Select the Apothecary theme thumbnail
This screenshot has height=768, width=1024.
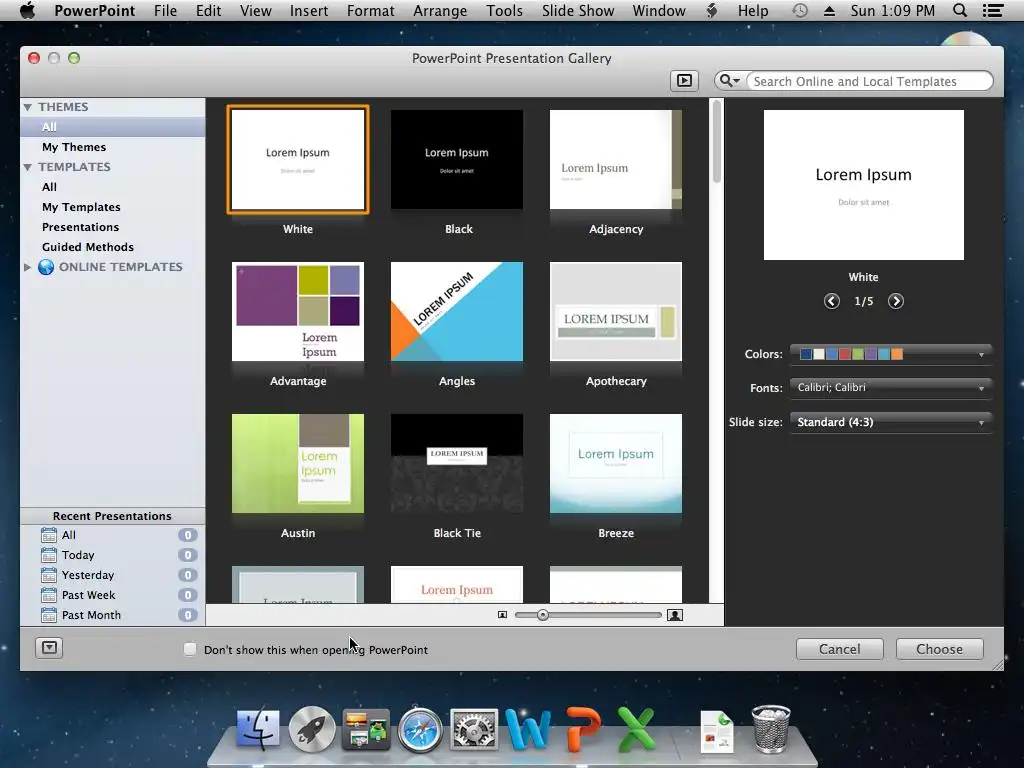616,312
